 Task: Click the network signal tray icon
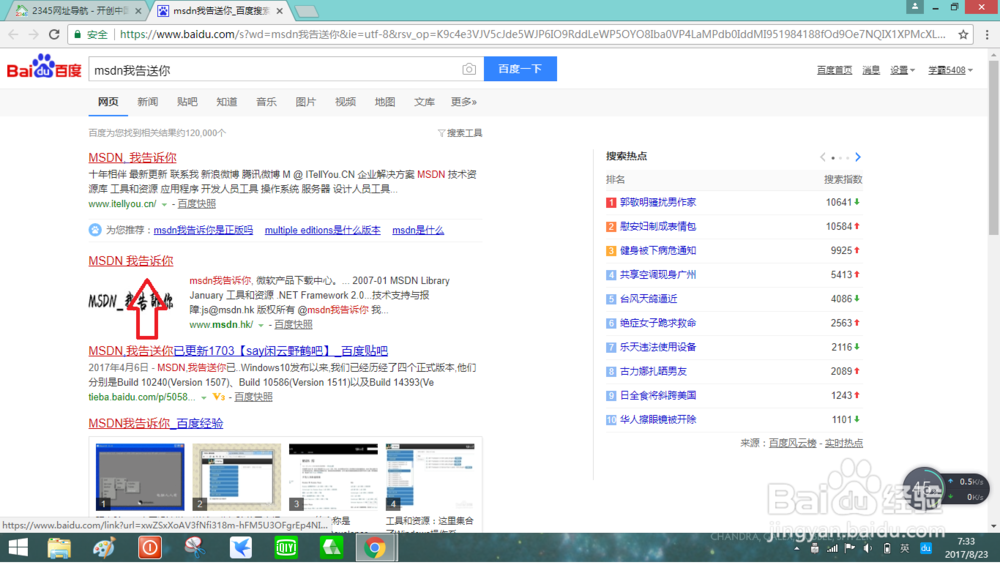point(832,548)
